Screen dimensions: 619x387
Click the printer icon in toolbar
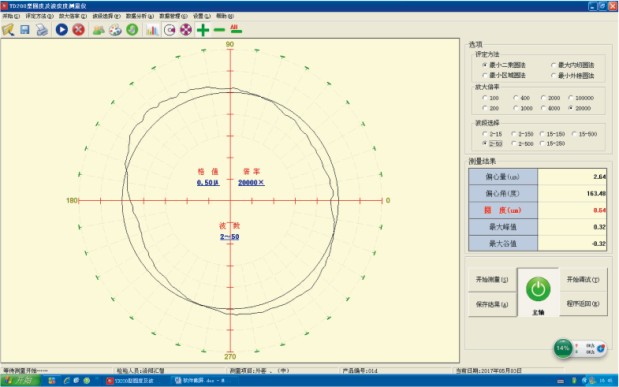[x=42, y=30]
